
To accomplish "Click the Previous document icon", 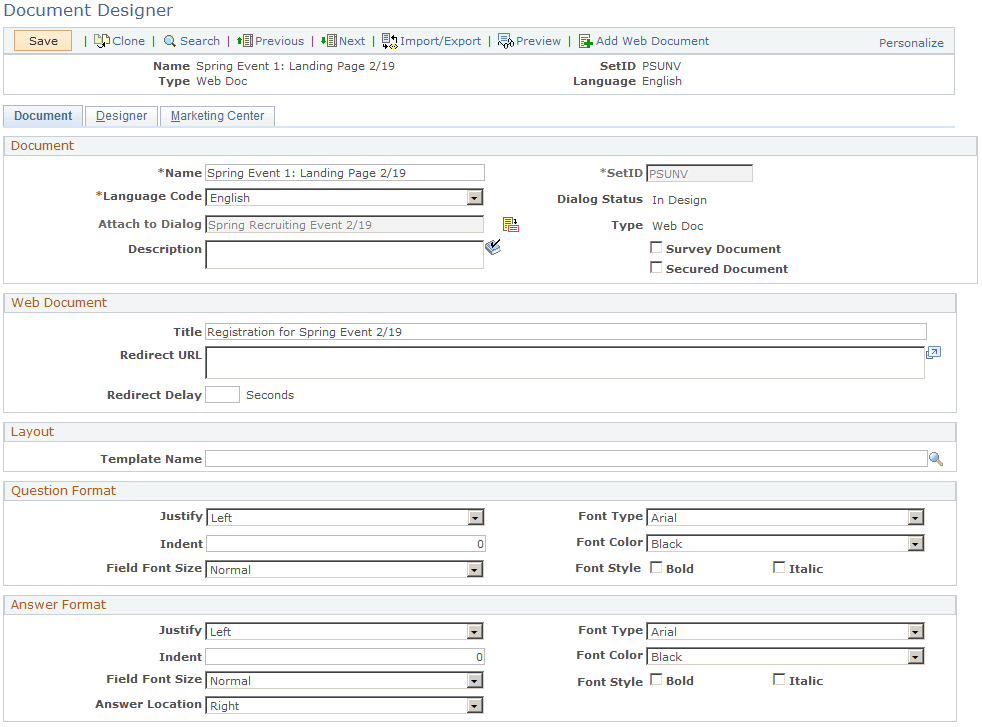I will (x=245, y=41).
